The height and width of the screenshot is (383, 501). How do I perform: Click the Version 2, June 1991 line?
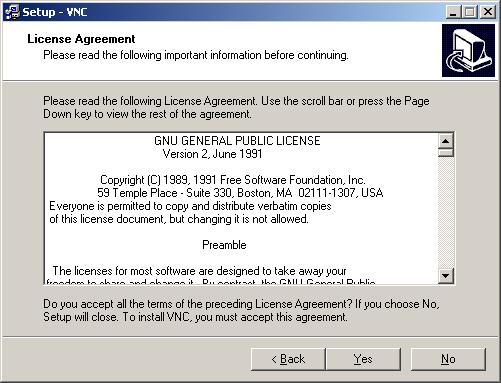[212, 154]
